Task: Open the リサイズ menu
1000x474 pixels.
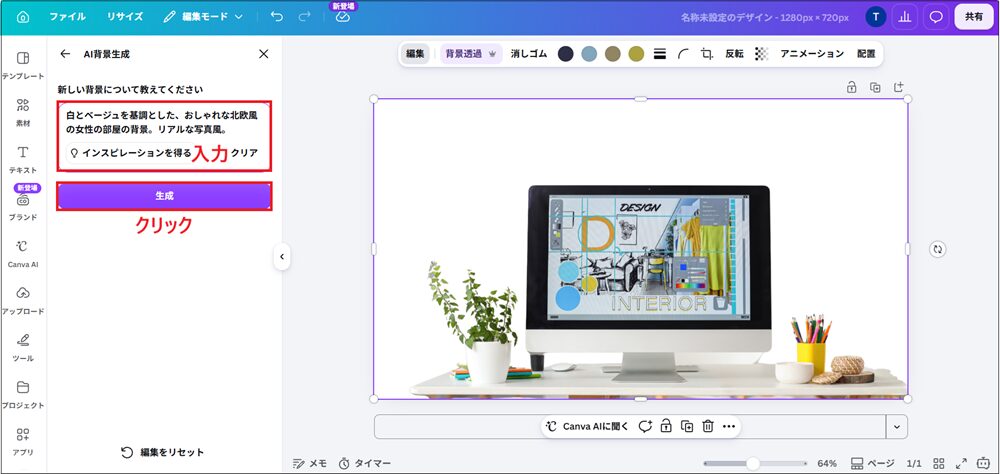Action: point(125,17)
